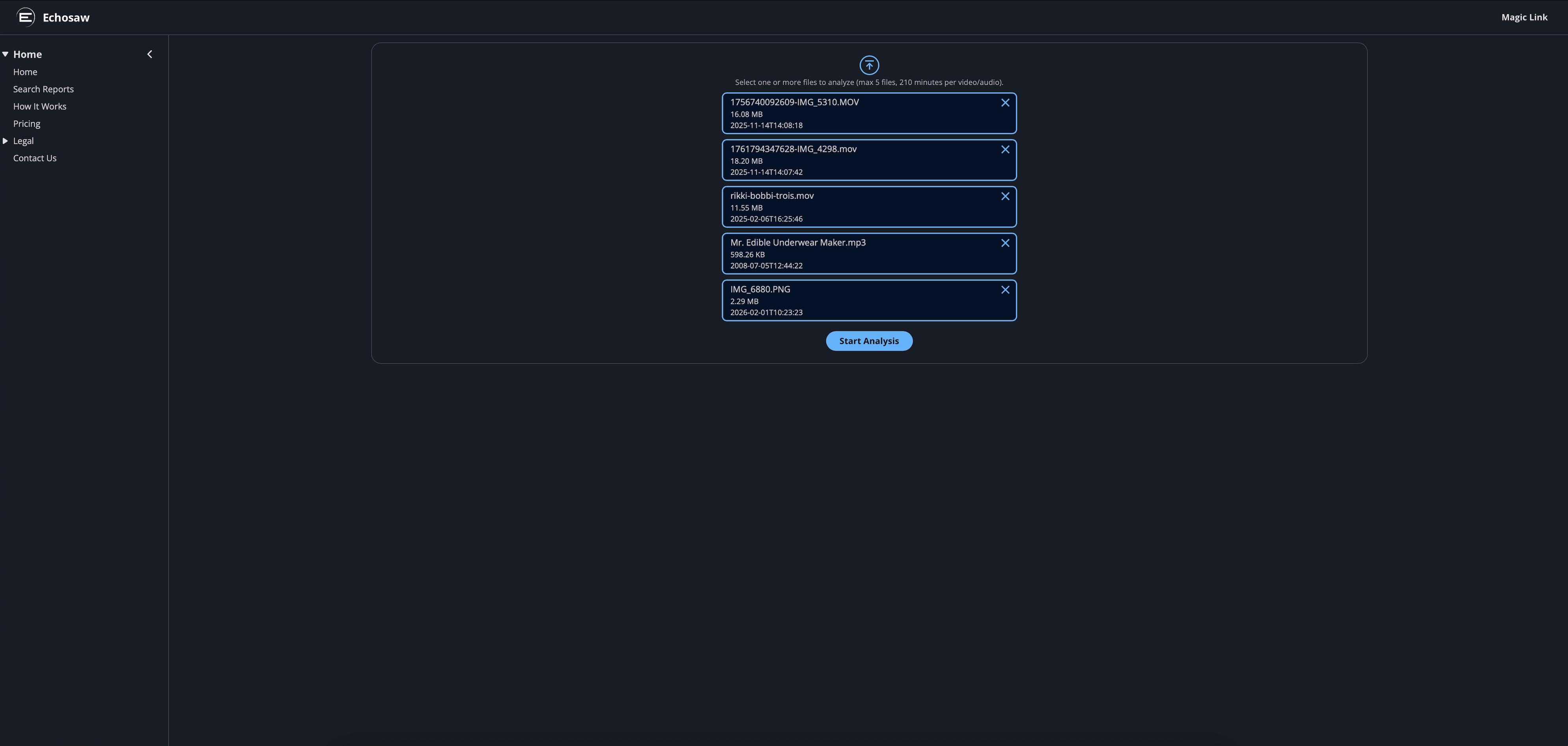Remove rikki-bobbi-trois.mov from the list
1568x746 pixels.
(1005, 196)
